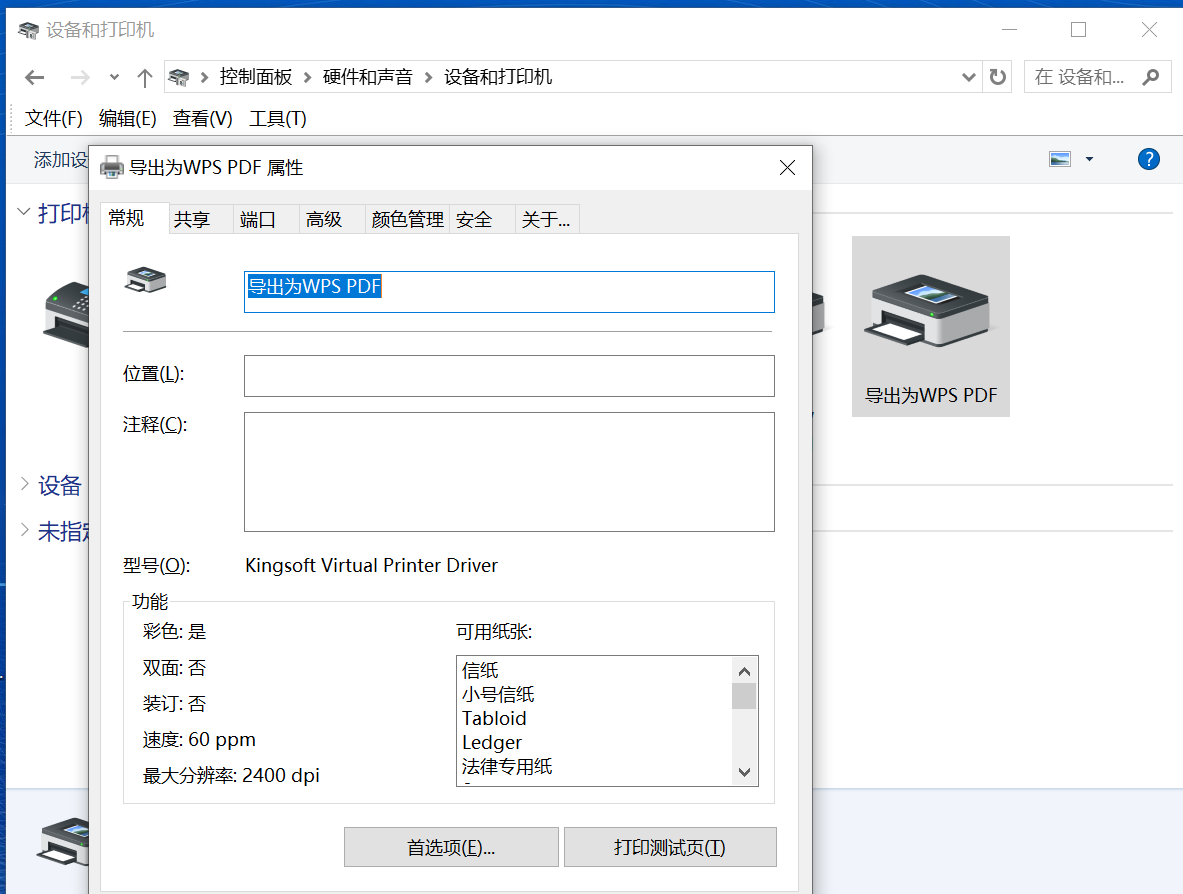Expand the 设备 section
This screenshot has height=894, width=1183.
[x=22, y=485]
